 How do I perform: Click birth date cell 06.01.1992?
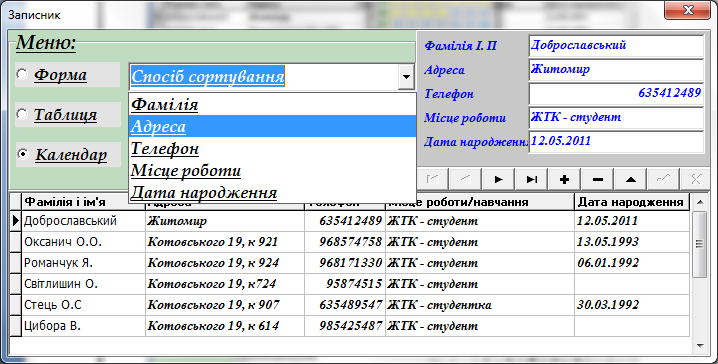(632, 263)
